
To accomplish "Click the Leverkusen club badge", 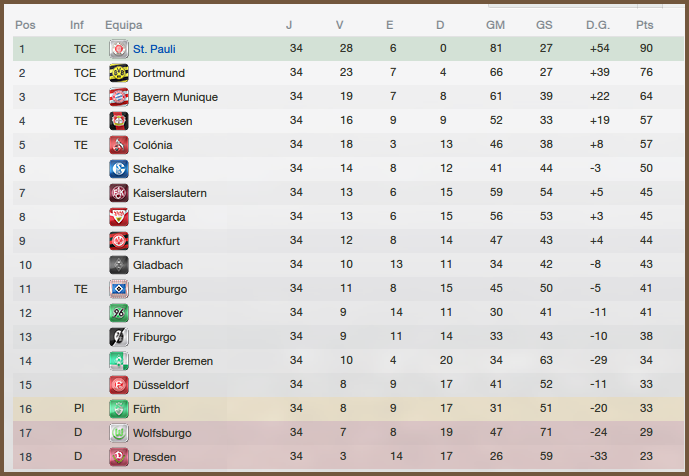I will click(119, 121).
